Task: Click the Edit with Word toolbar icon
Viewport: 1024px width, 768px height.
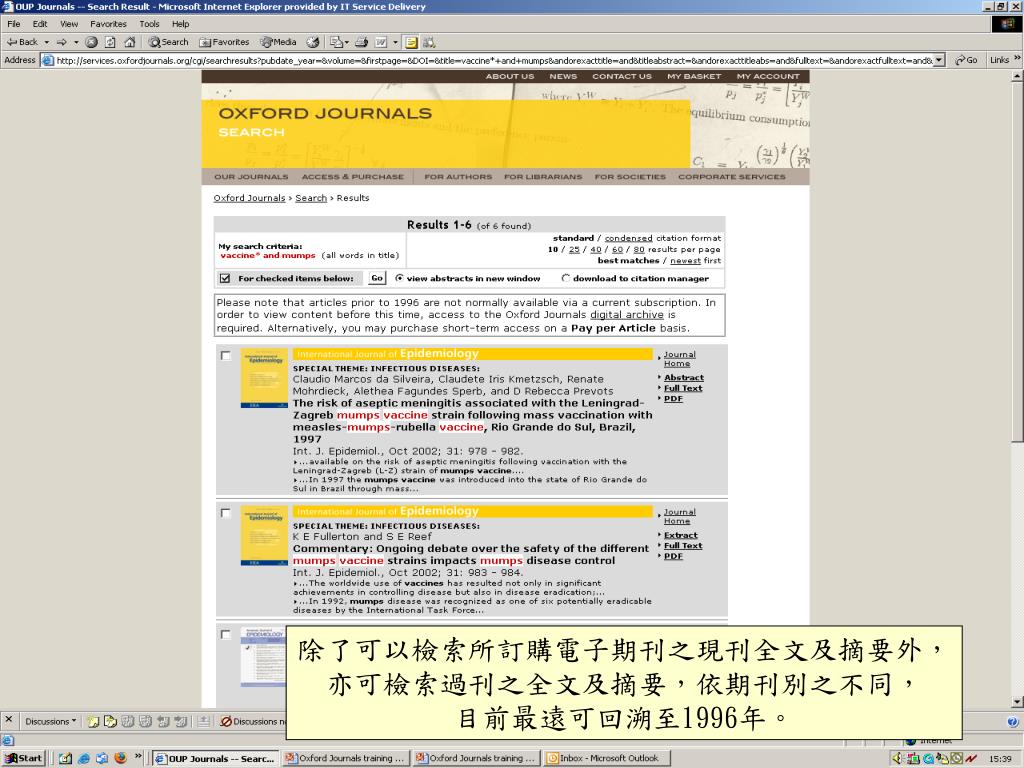Action: tap(381, 42)
